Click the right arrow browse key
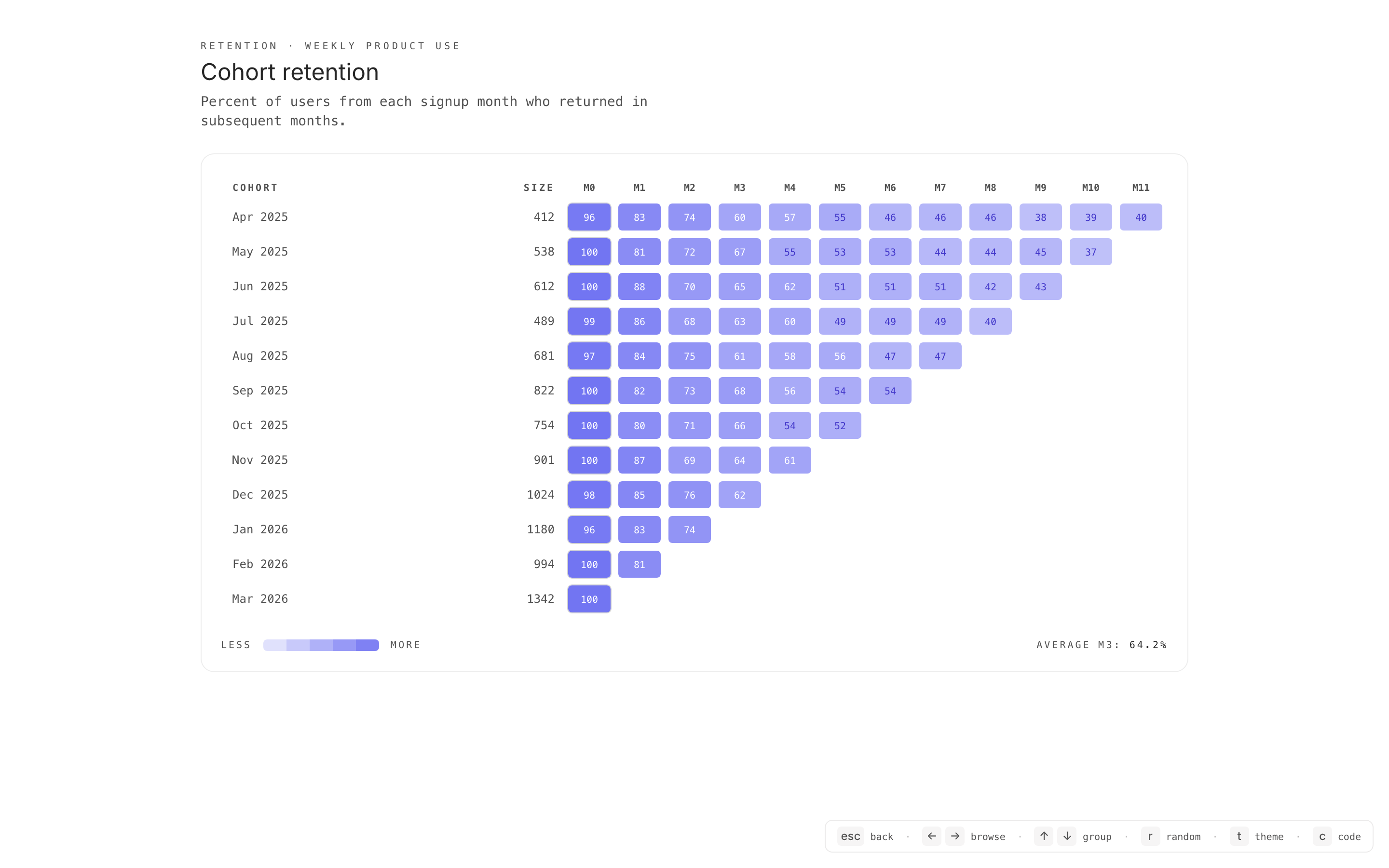This screenshot has width=1389, height=868. (x=954, y=836)
